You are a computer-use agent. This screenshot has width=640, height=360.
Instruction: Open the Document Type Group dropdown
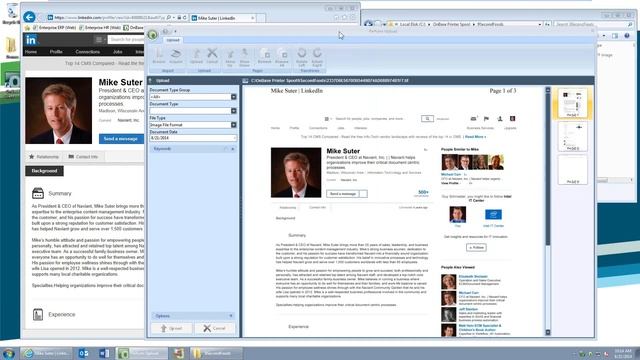[x=233, y=97]
